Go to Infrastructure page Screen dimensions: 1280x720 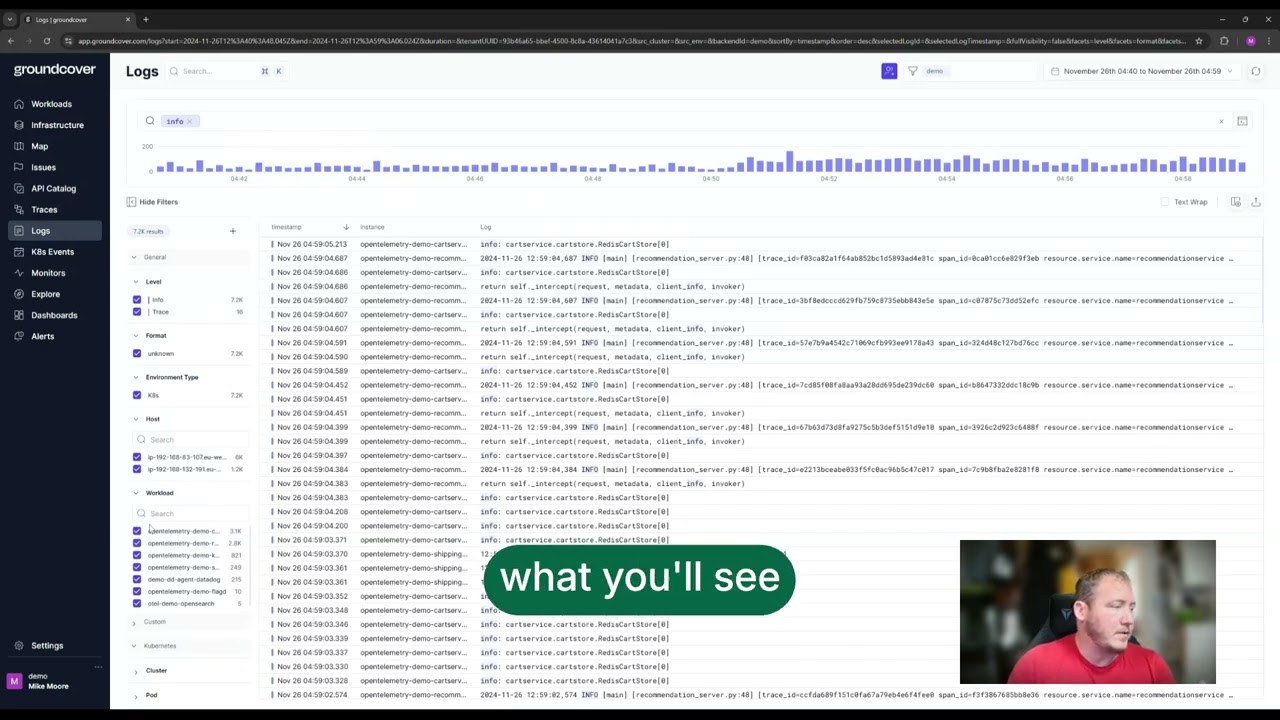(57, 125)
